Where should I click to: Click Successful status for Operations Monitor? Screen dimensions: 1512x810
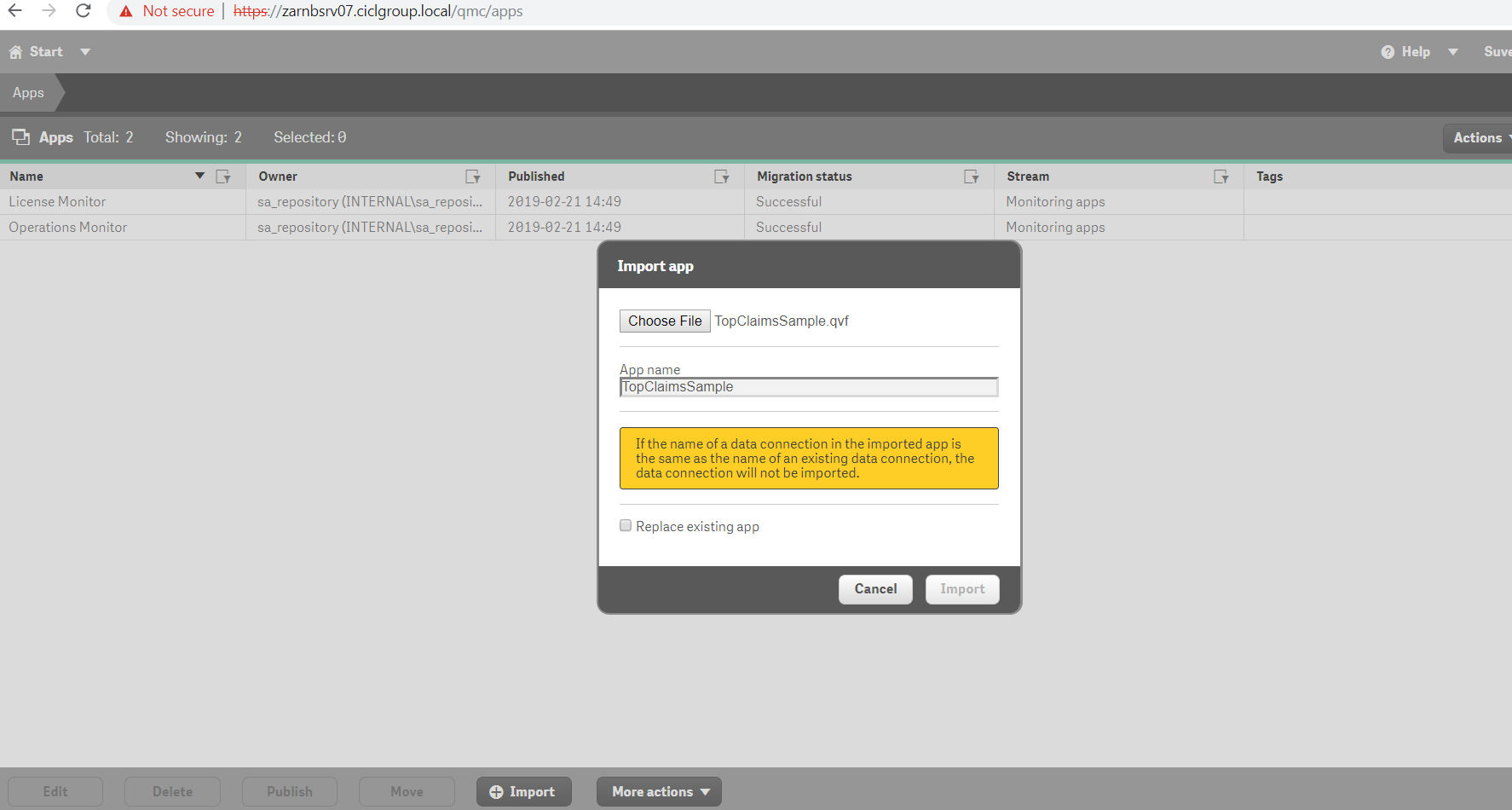click(788, 228)
